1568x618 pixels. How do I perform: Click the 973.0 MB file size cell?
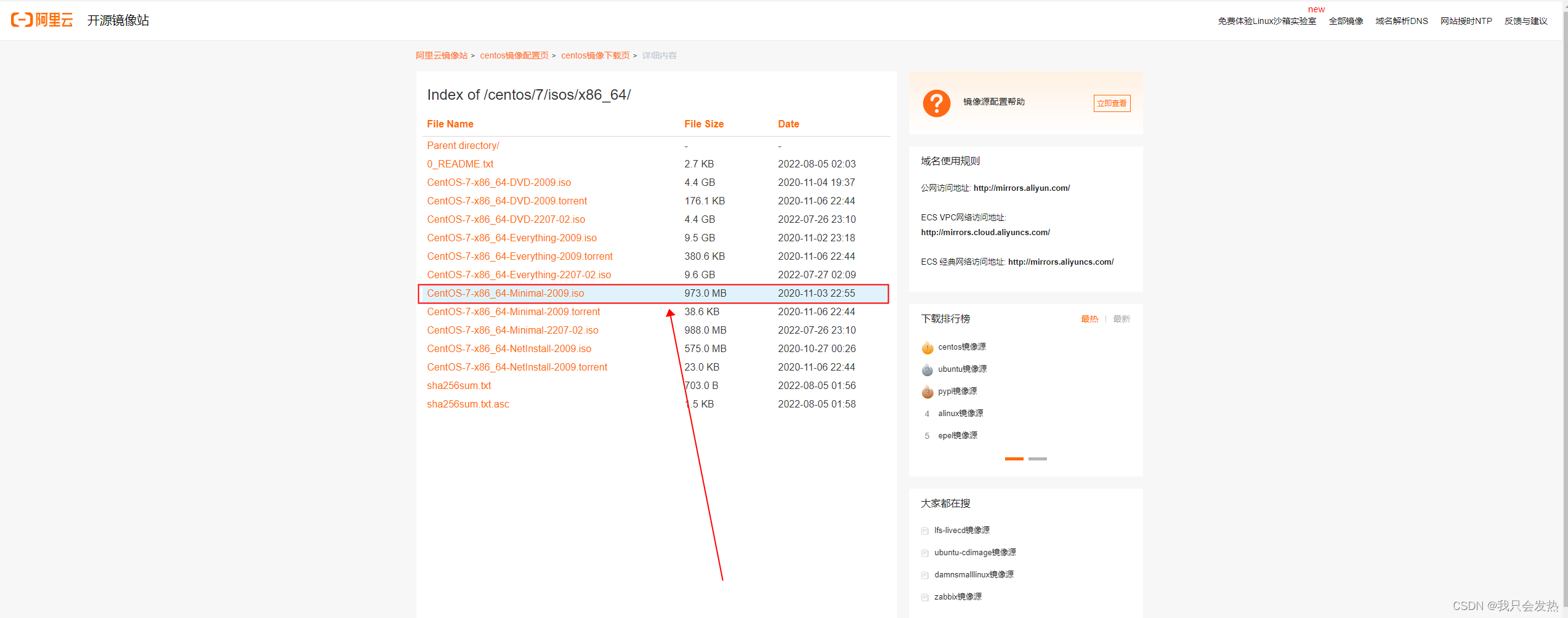click(705, 293)
